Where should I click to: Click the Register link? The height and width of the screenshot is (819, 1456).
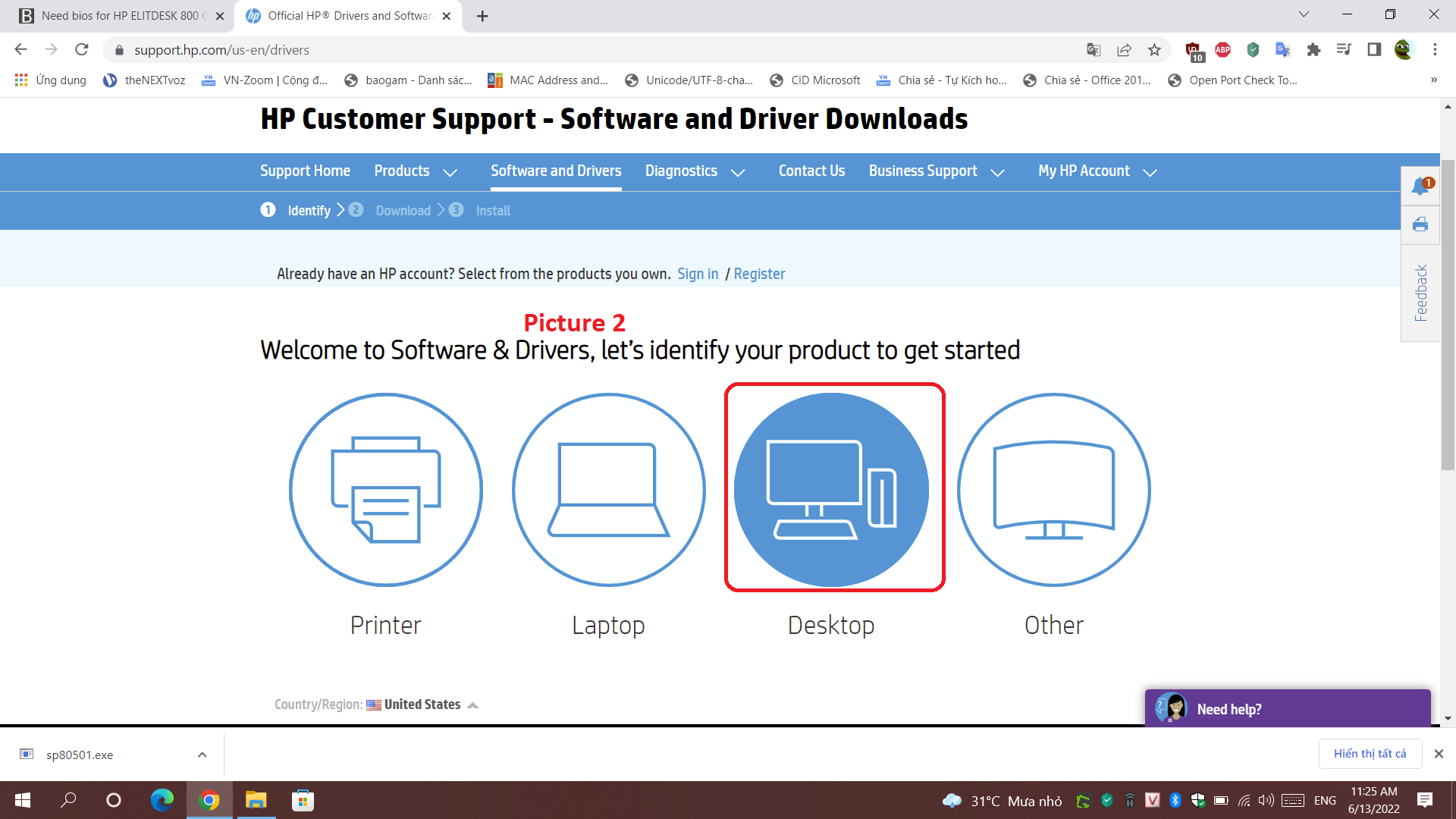759,274
